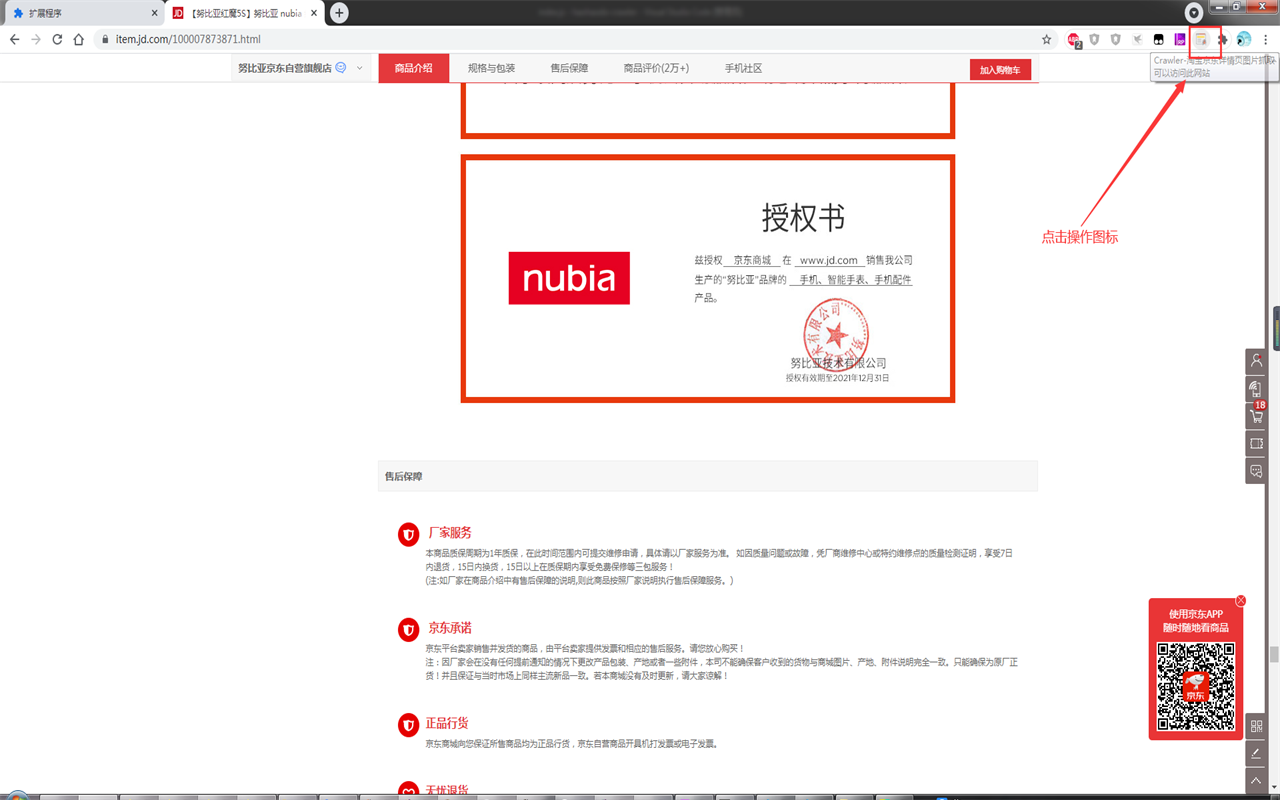Open Chrome's three-dot customization menu
Screen dimensions: 1280x800
[1264, 40]
